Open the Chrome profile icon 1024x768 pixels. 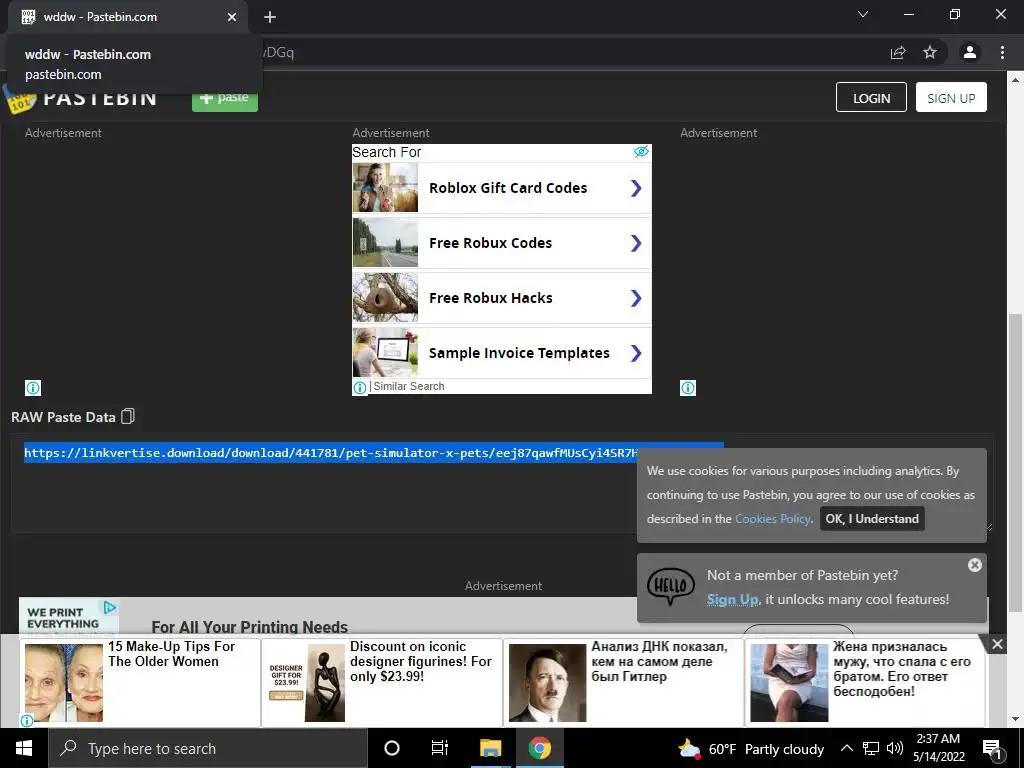[x=970, y=52]
